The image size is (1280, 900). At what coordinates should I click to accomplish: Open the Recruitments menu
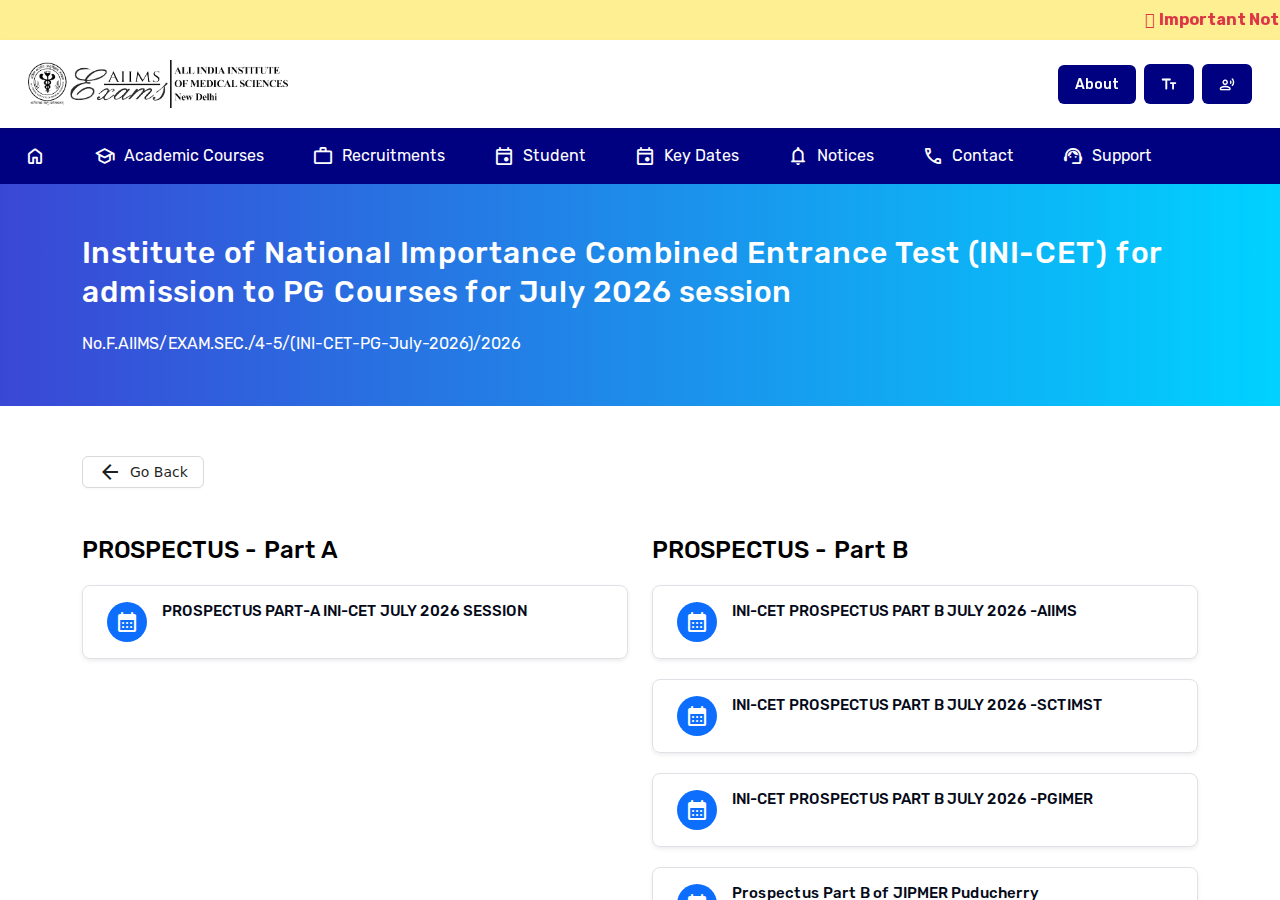379,156
